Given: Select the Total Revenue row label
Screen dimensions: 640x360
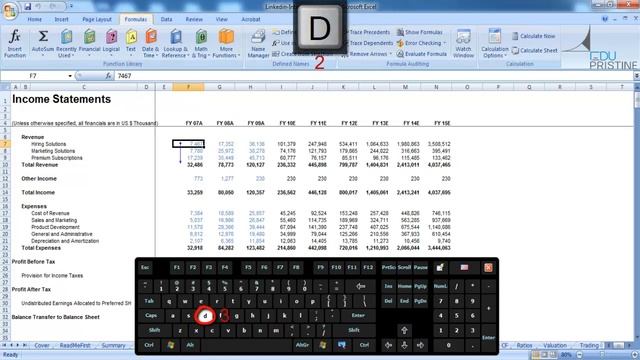Looking at the screenshot, I should 40,165.
